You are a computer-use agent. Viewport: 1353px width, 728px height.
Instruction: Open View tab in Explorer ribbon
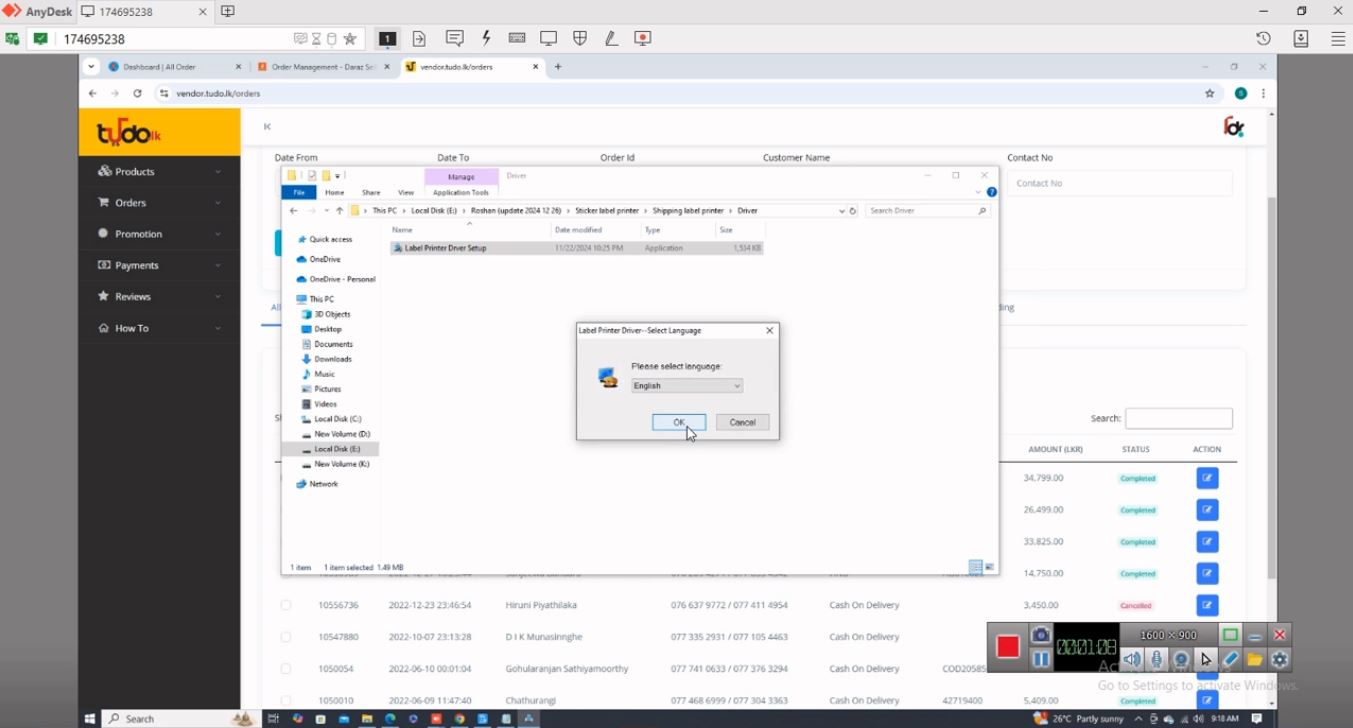pos(406,192)
